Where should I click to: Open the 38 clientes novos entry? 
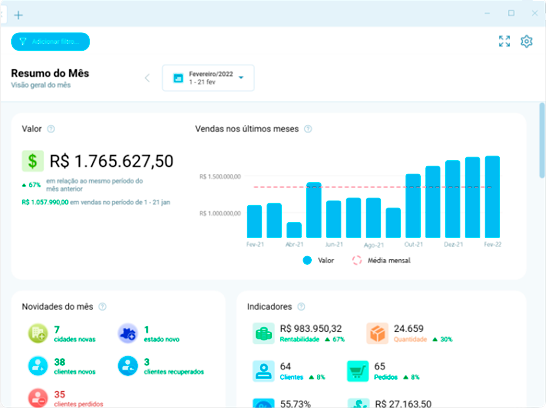[x=75, y=366]
